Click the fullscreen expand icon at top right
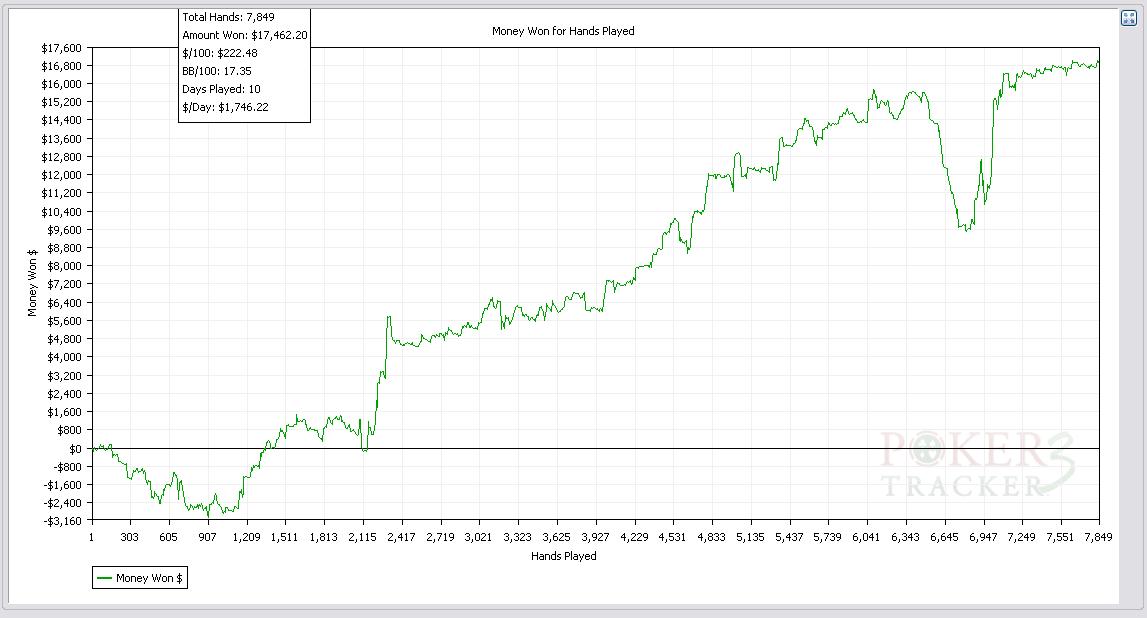This screenshot has width=1147, height=618. [1129, 18]
